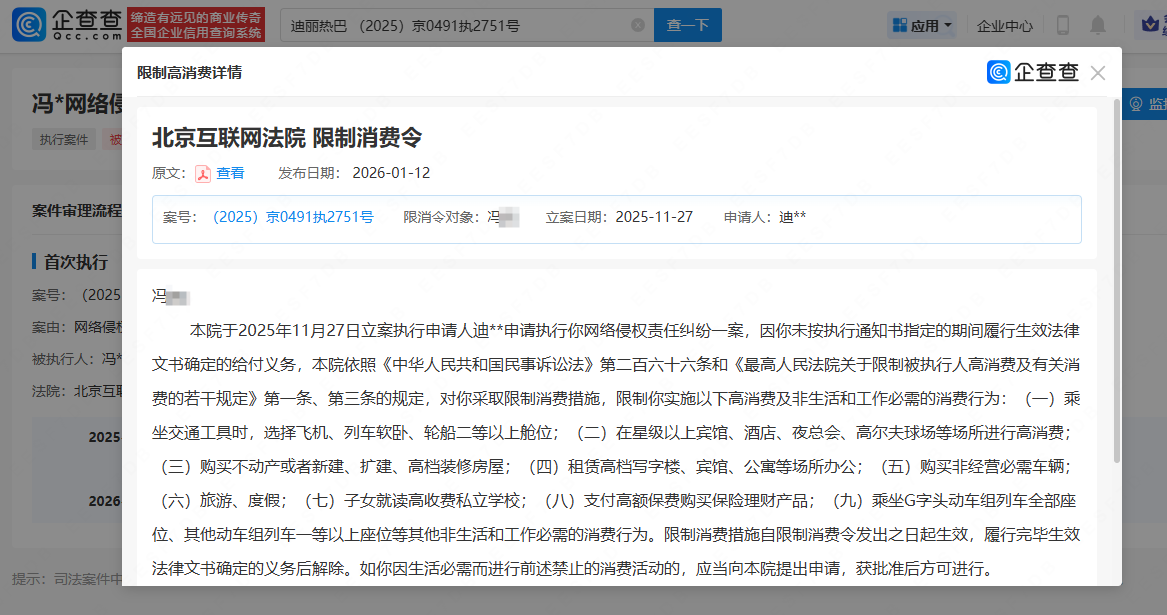Open notifications bell icon

coord(1099,25)
